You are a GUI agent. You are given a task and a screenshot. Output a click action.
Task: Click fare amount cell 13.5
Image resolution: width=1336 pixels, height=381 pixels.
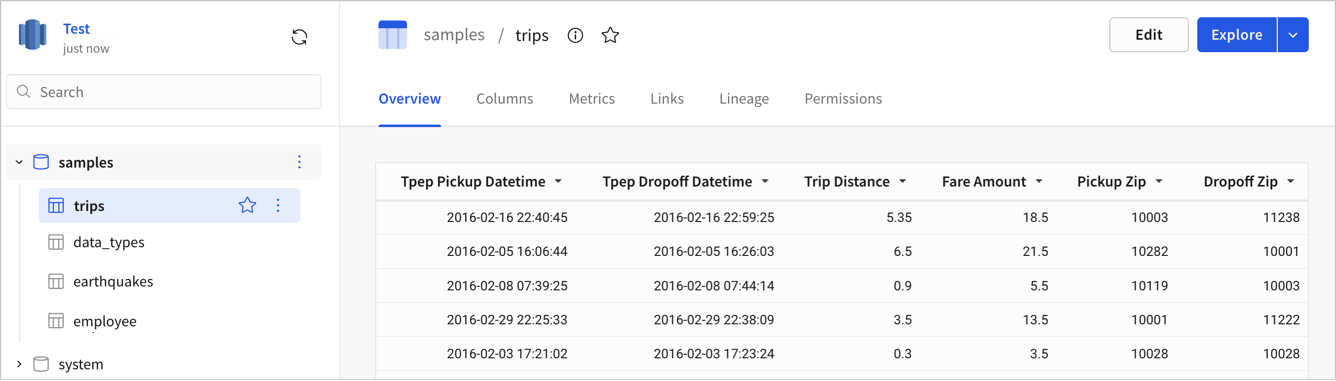(x=1036, y=320)
